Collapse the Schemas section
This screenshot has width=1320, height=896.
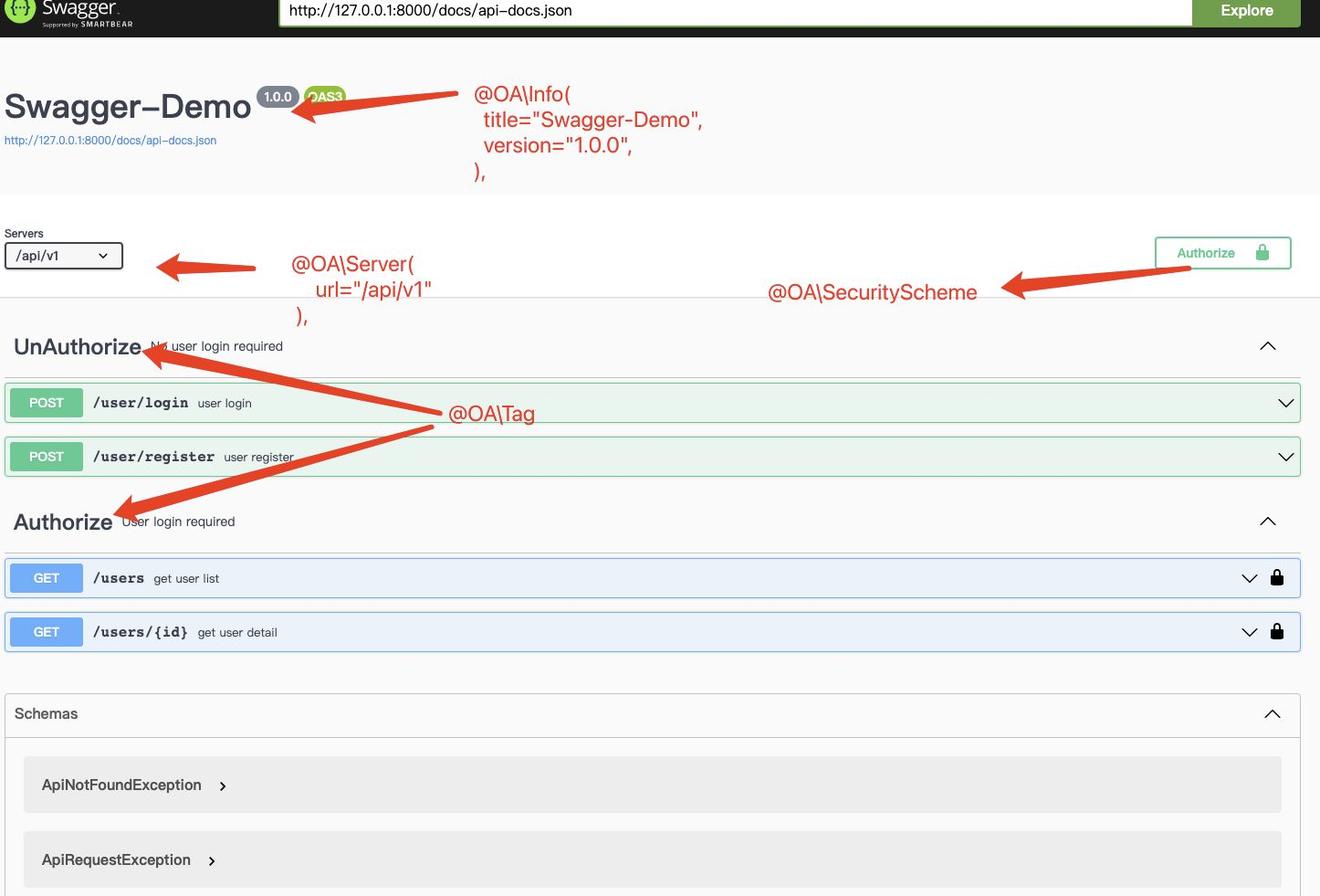pos(1272,714)
